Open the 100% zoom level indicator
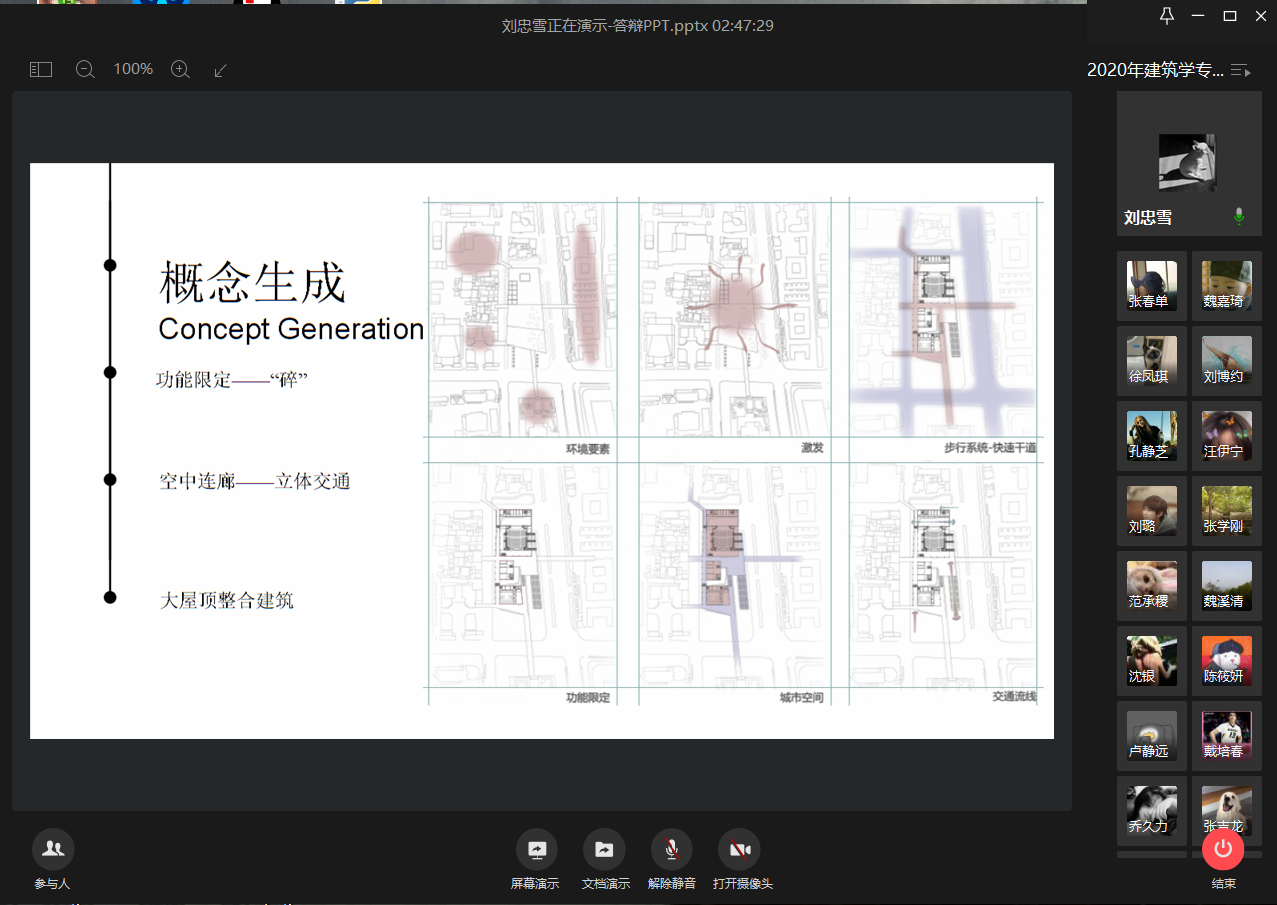 coord(133,69)
